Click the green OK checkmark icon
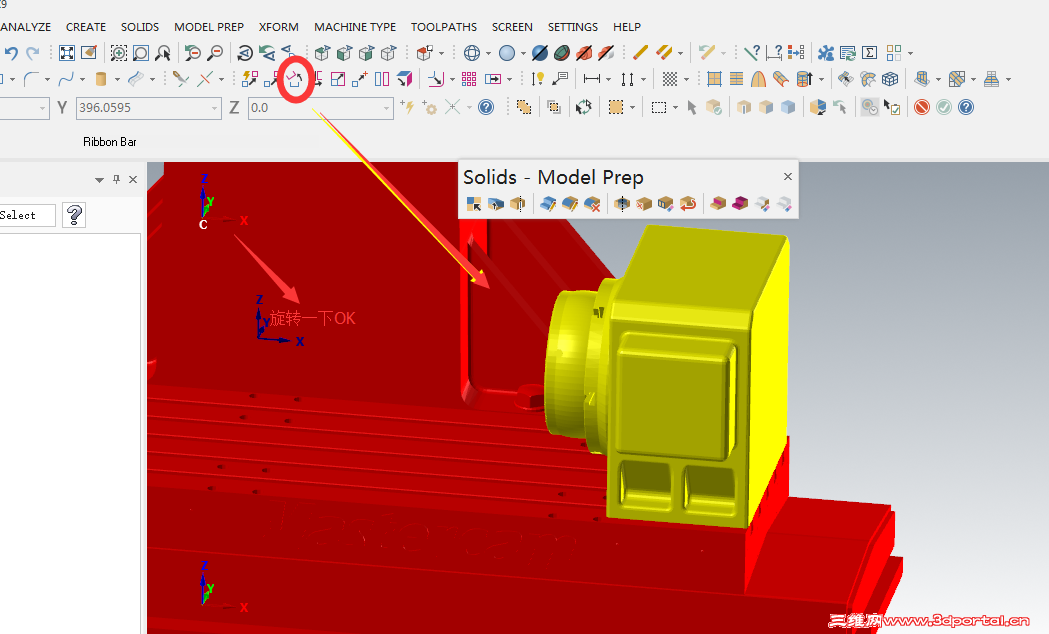The image size is (1049, 634). (x=944, y=107)
